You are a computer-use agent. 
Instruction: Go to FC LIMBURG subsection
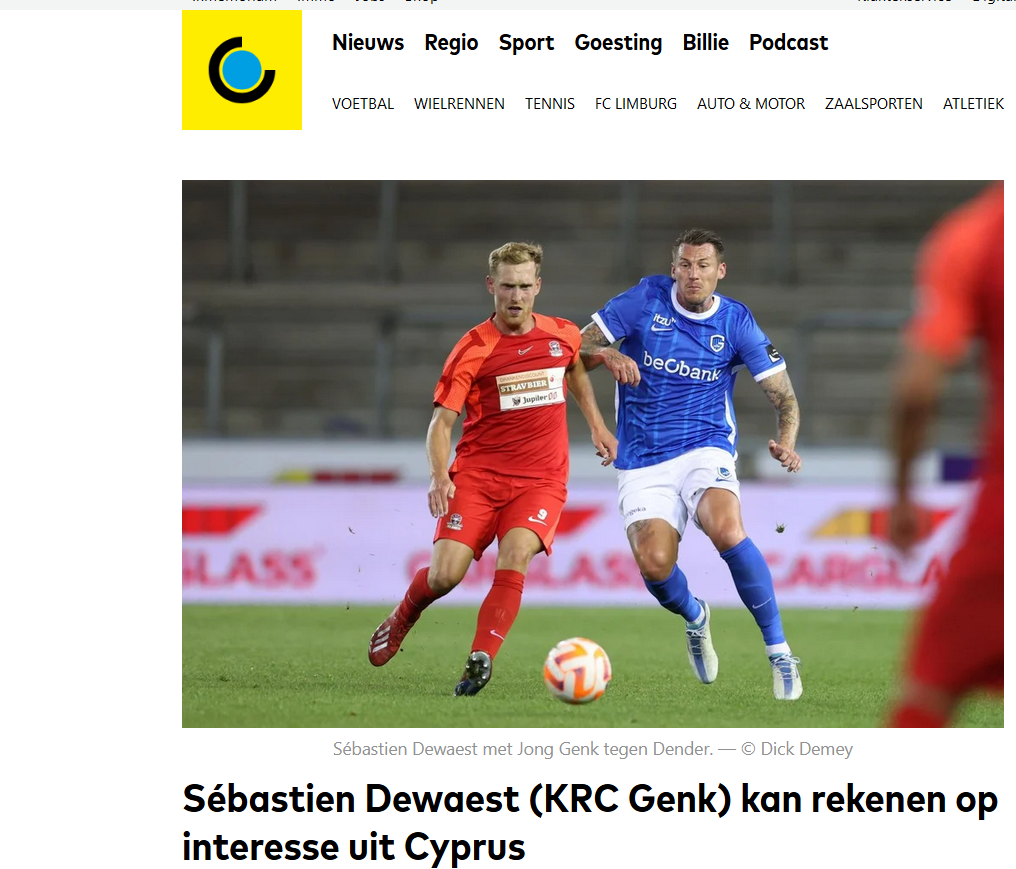point(636,104)
